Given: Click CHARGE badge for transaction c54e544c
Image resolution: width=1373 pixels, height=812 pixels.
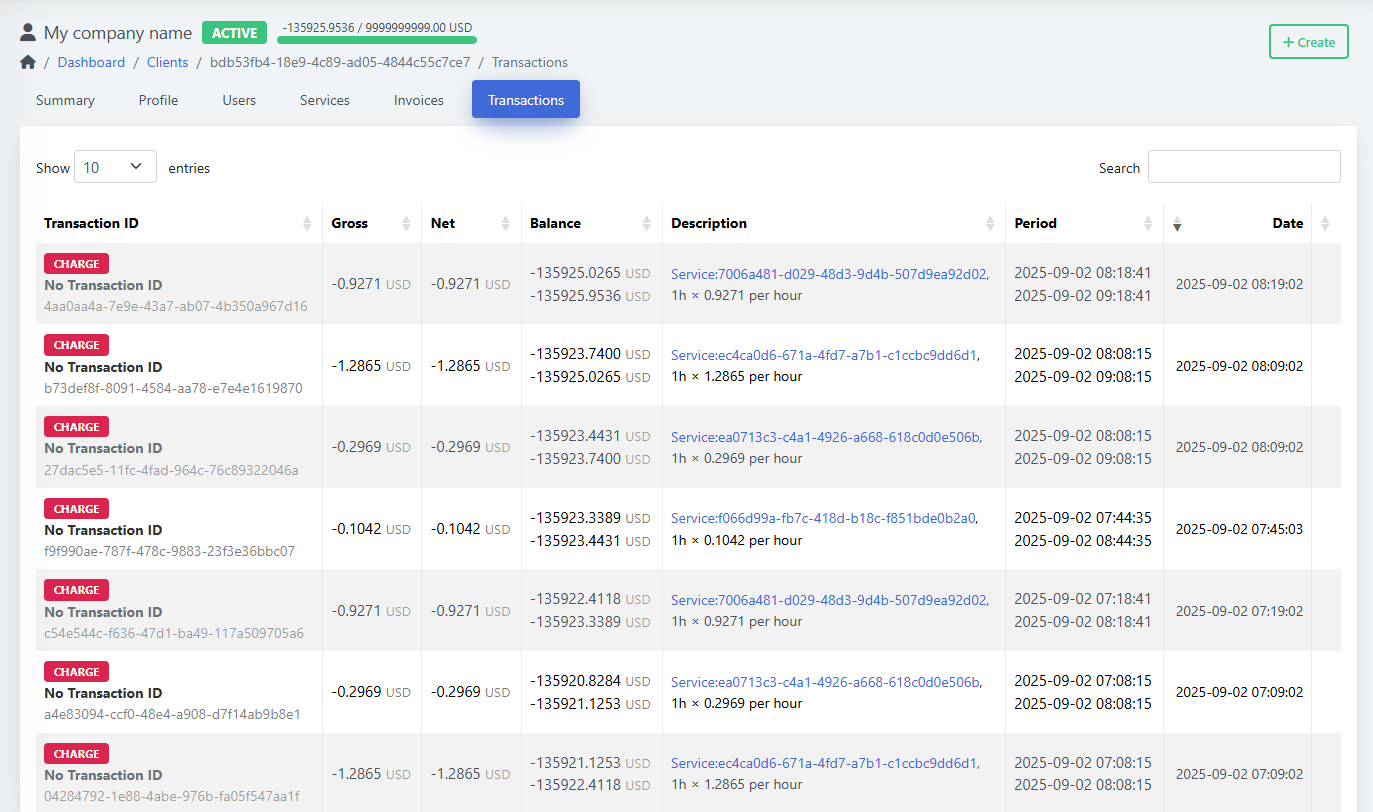Looking at the screenshot, I should coord(76,590).
